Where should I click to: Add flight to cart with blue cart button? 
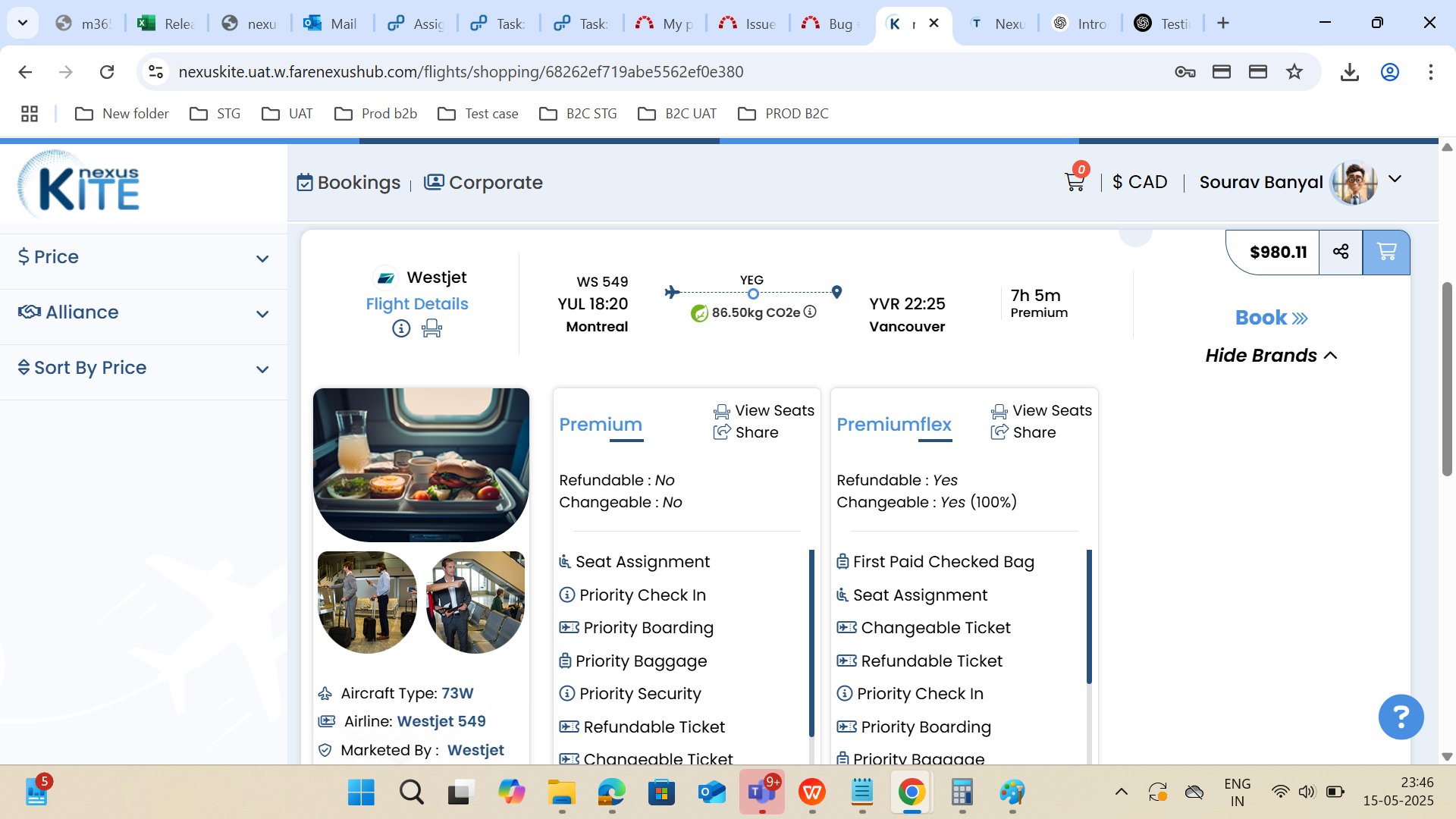tap(1386, 252)
